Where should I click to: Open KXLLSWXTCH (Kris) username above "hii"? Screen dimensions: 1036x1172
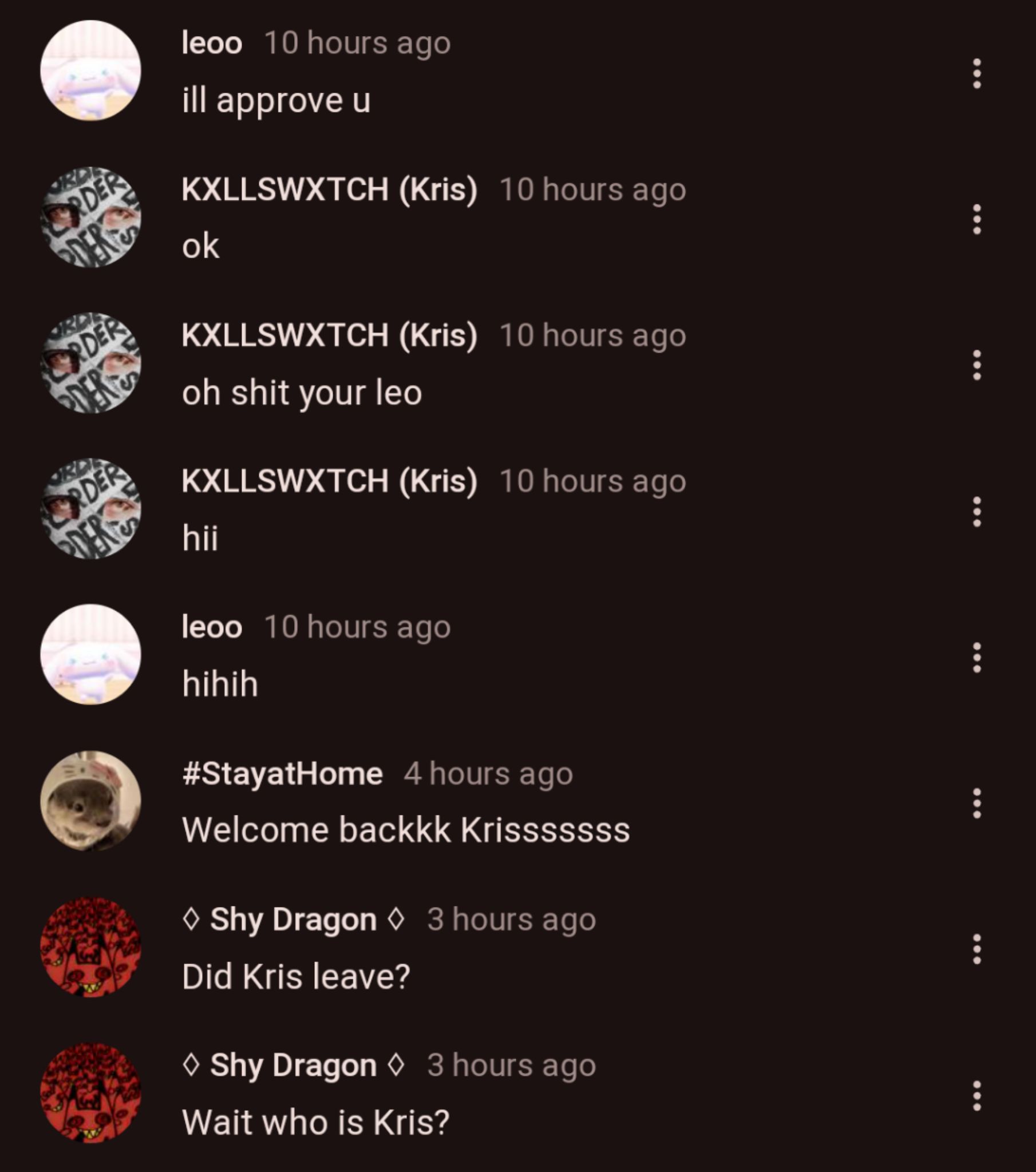pyautogui.click(x=329, y=481)
